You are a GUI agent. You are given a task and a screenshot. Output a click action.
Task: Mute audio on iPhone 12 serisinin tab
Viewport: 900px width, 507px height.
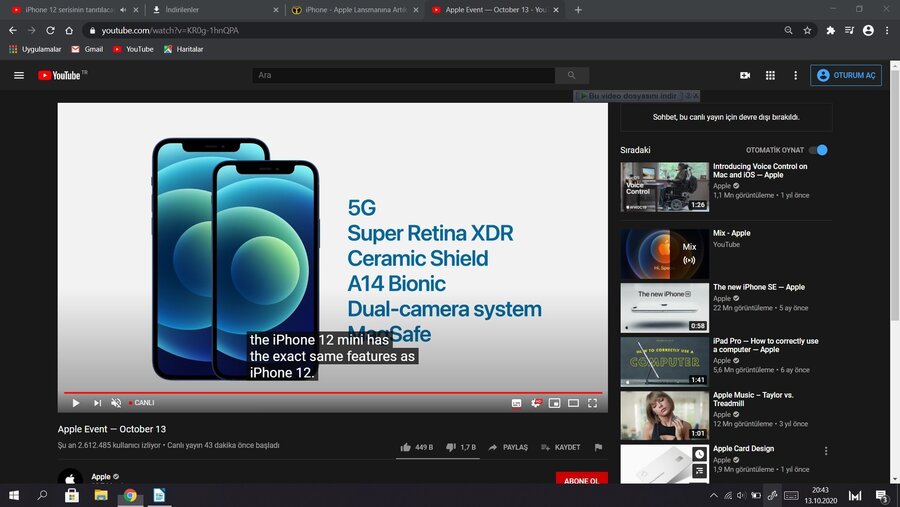(x=123, y=10)
